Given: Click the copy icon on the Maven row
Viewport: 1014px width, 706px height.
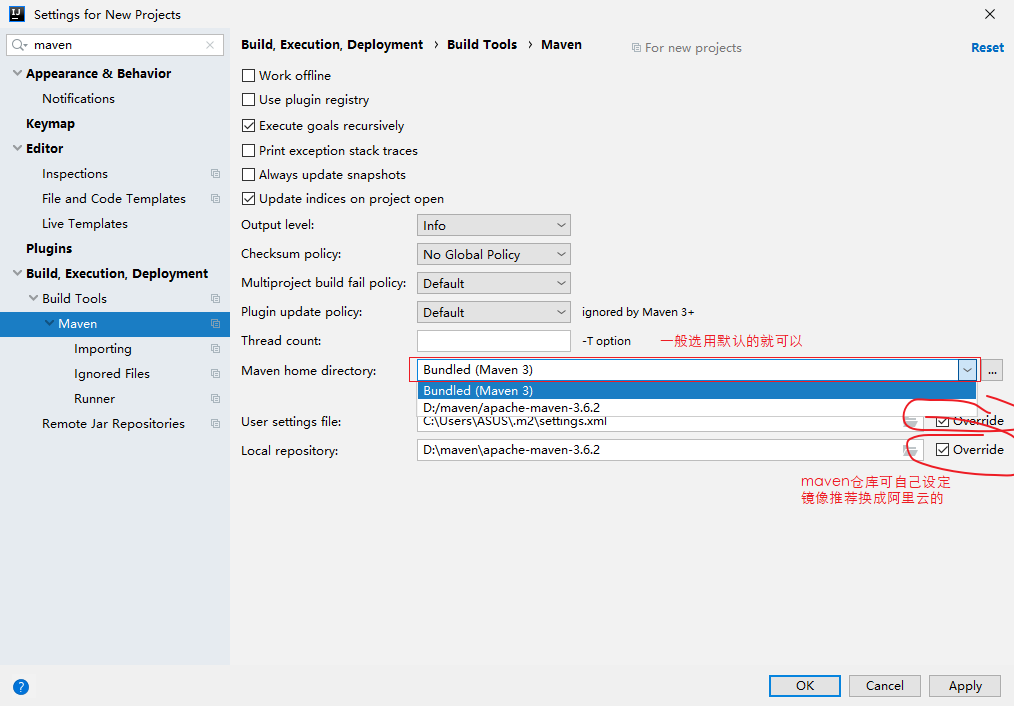Looking at the screenshot, I should pyautogui.click(x=215, y=323).
